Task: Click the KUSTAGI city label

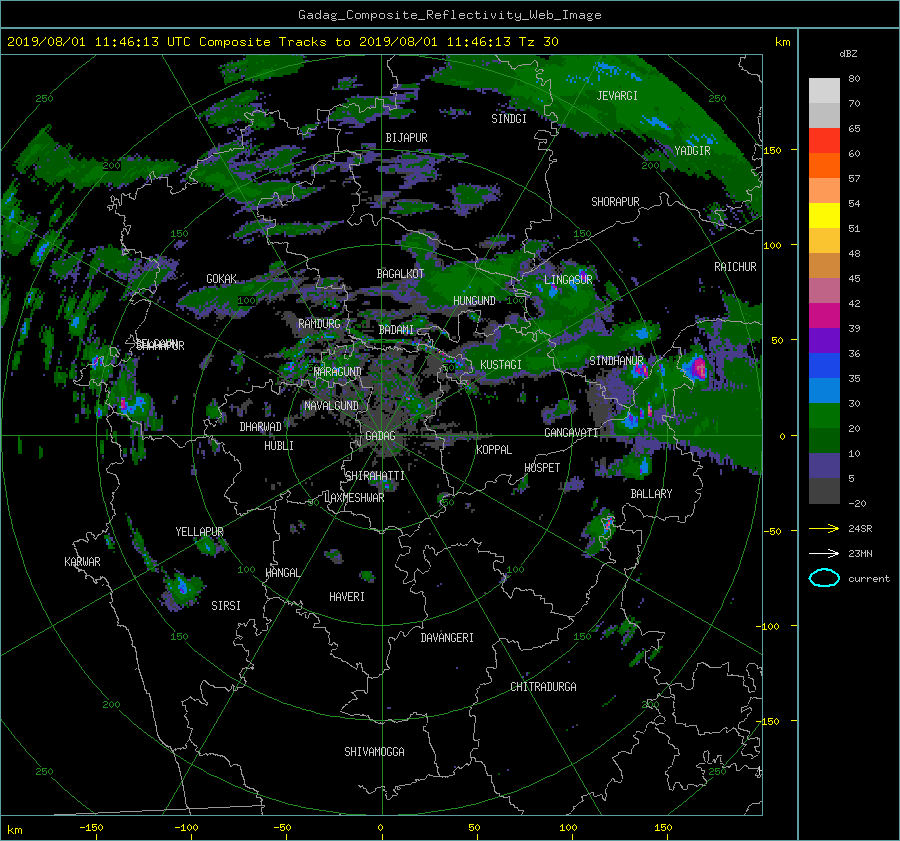Action: click(501, 365)
